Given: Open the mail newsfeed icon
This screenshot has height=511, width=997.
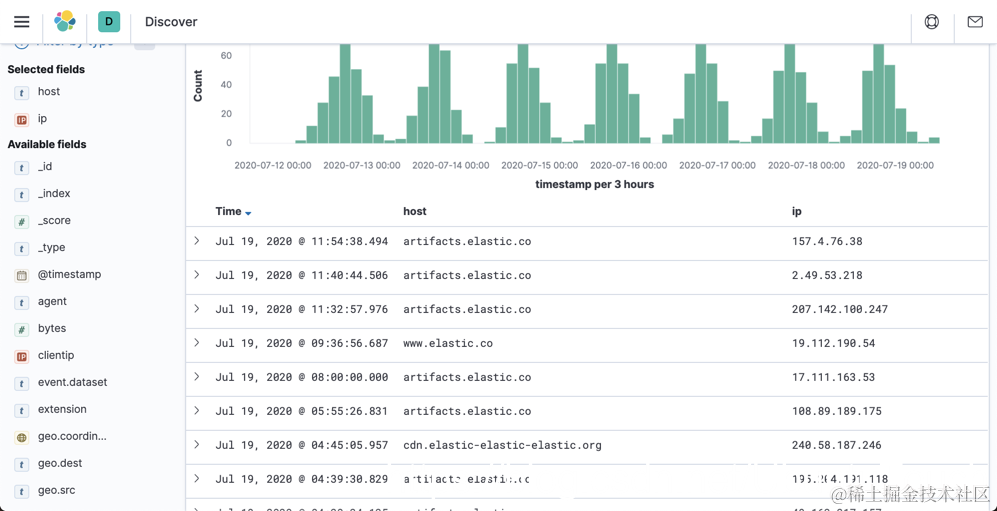Looking at the screenshot, I should point(975,22).
